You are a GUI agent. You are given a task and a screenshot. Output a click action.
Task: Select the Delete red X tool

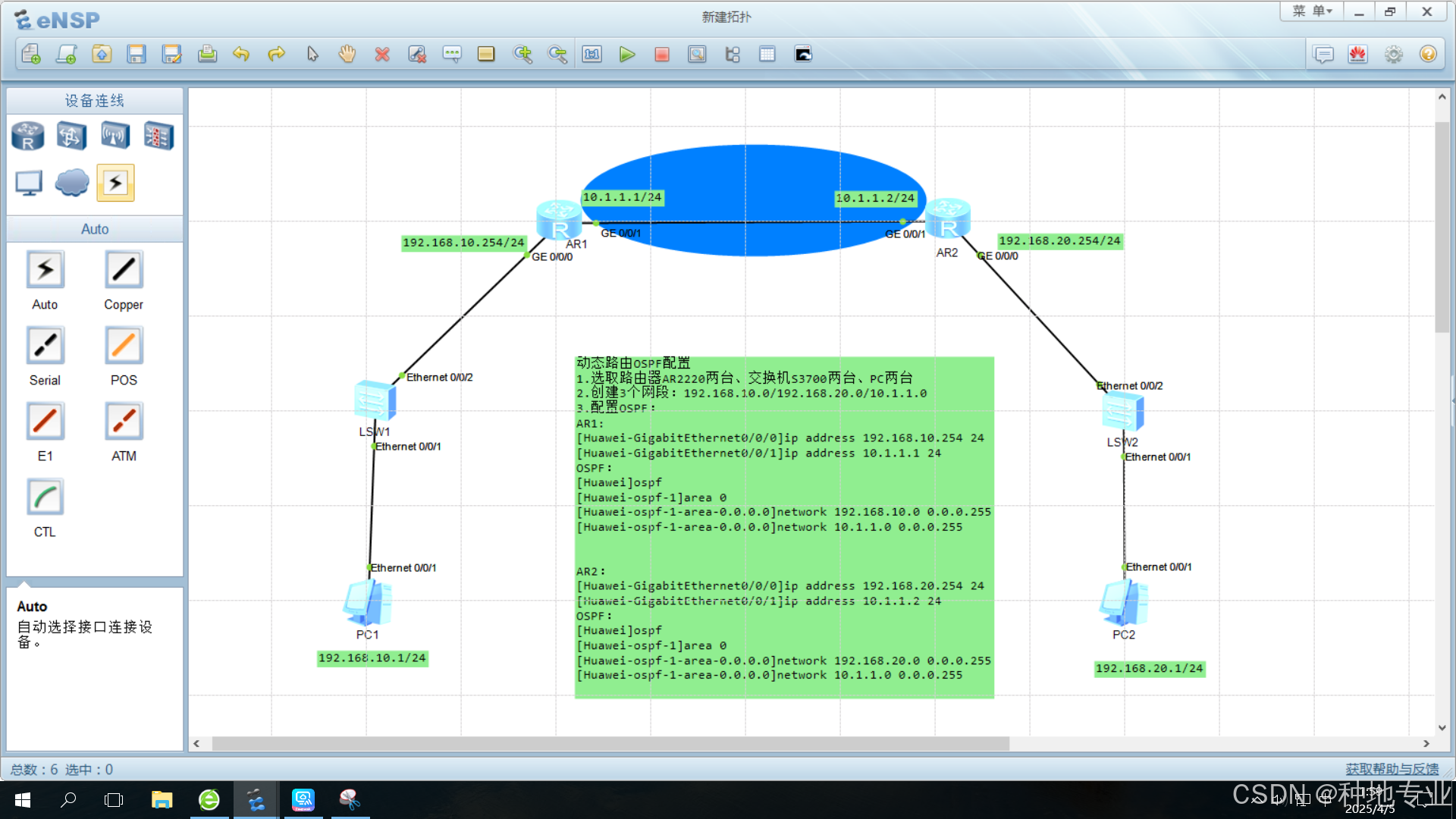(382, 55)
